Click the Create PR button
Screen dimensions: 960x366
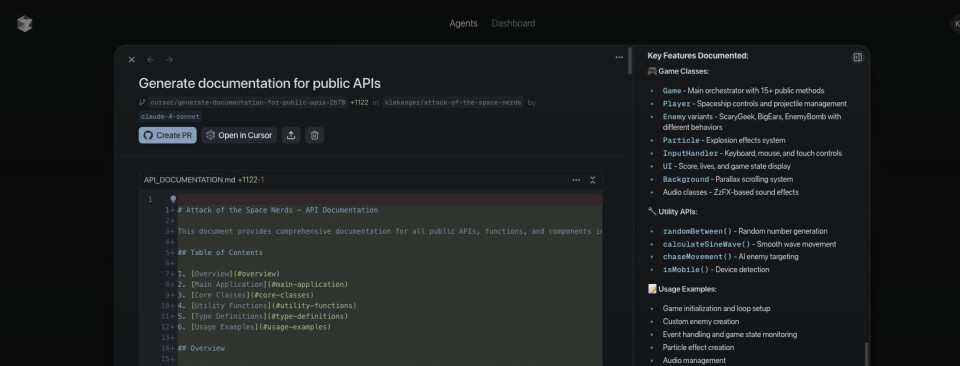click(x=167, y=135)
